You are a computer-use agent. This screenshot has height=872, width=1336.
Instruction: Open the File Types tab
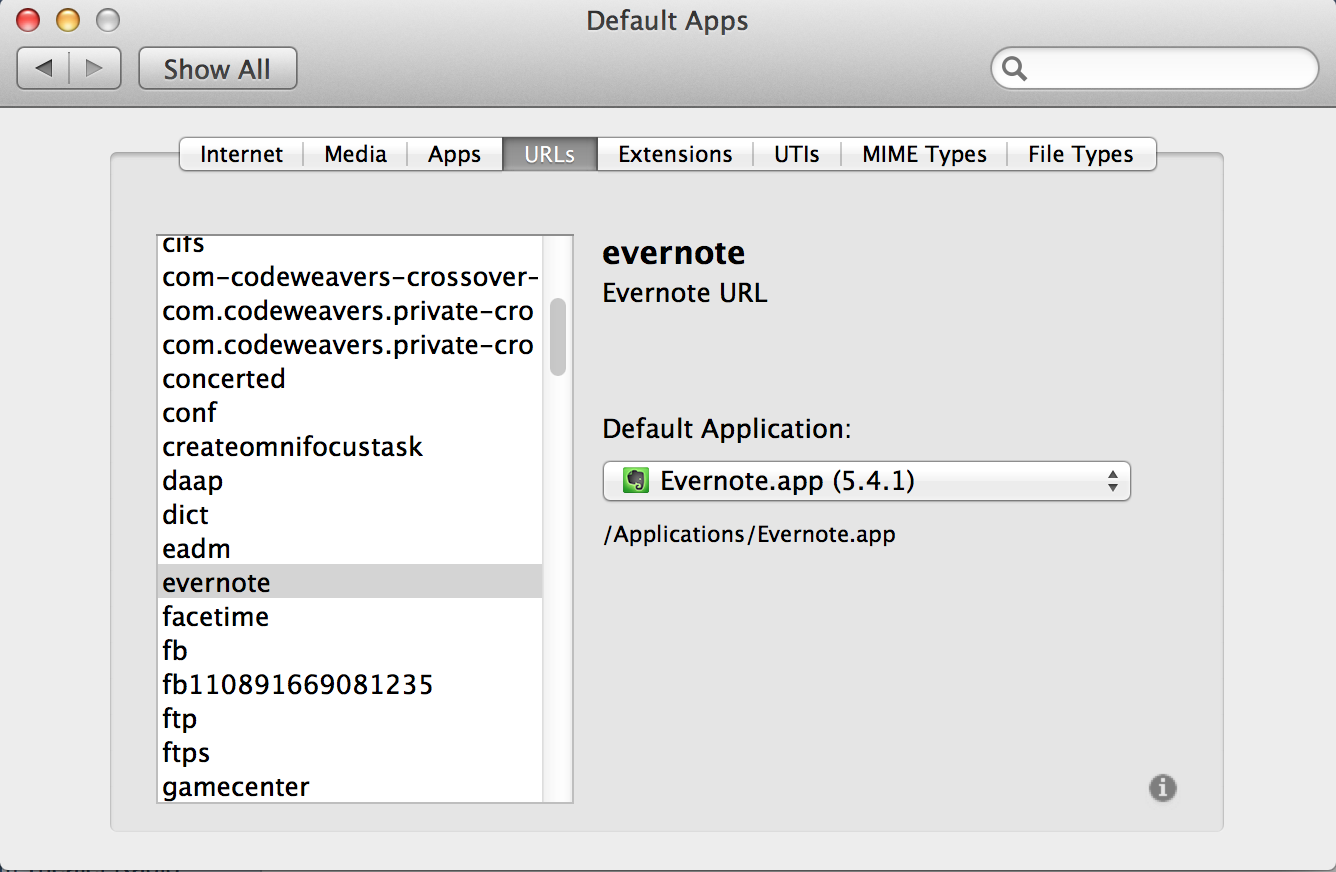[1081, 154]
